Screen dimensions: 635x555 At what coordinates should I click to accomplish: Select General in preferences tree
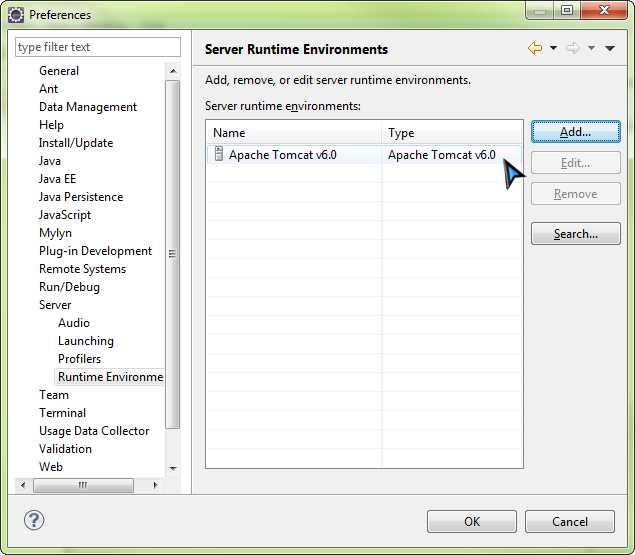59,71
